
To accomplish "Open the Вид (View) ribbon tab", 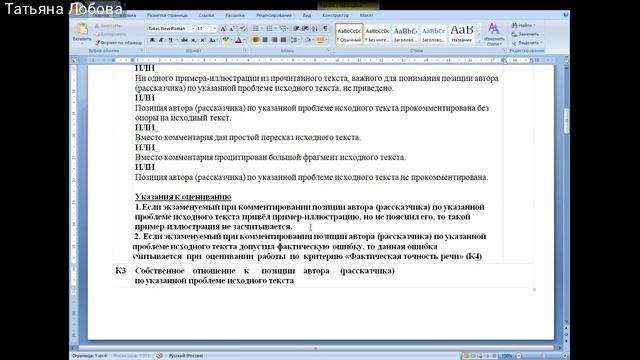I will click(x=307, y=16).
